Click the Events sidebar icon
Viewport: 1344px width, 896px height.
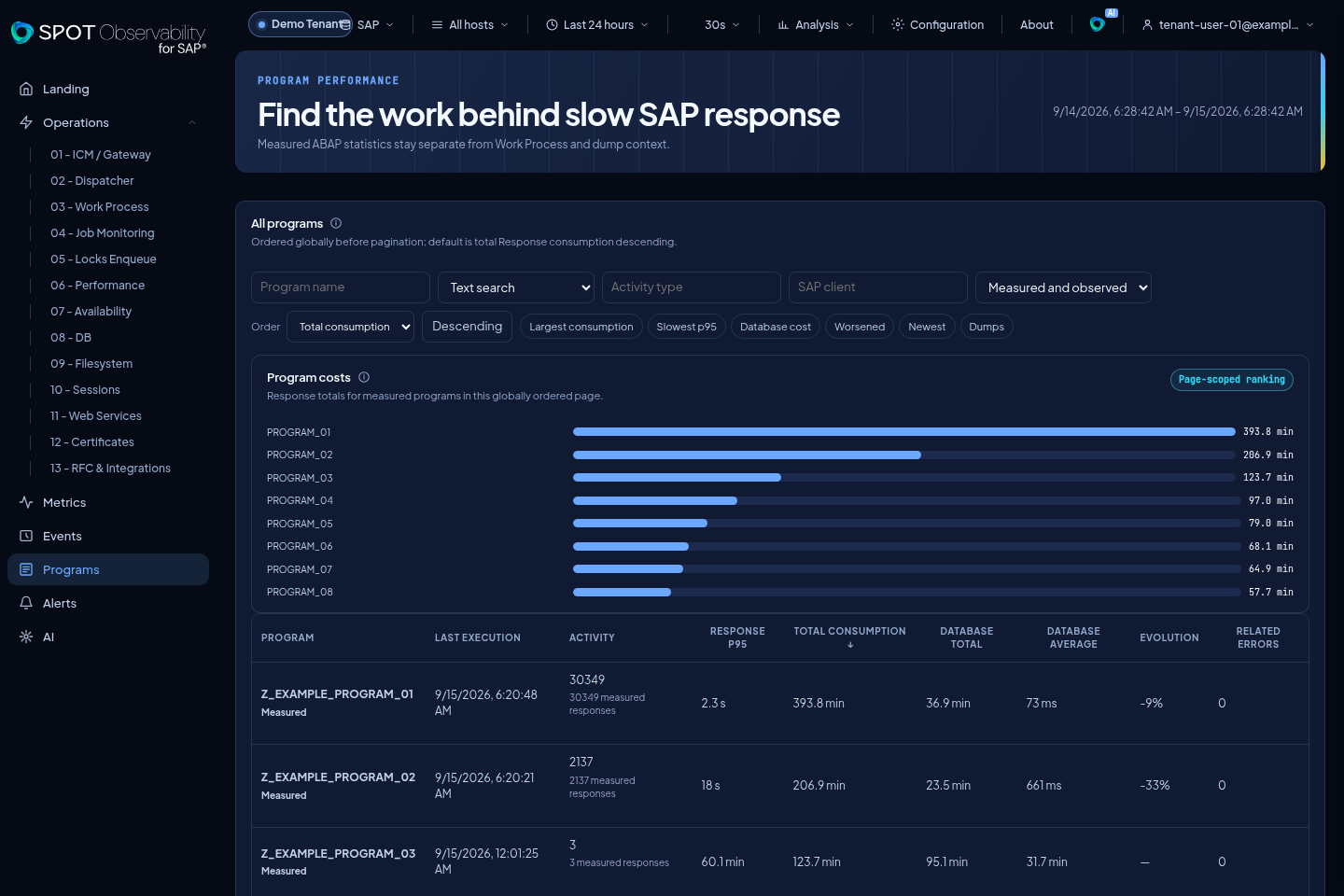26,536
